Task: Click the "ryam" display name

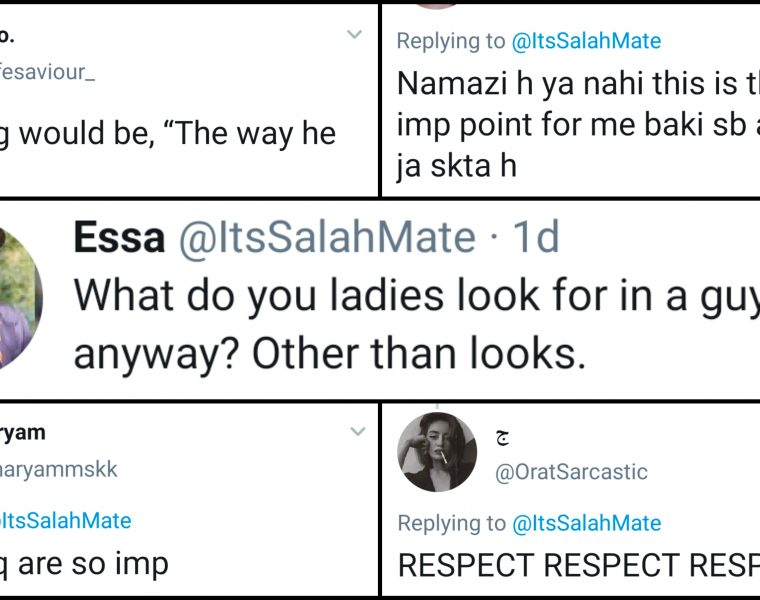Action: coord(23,432)
